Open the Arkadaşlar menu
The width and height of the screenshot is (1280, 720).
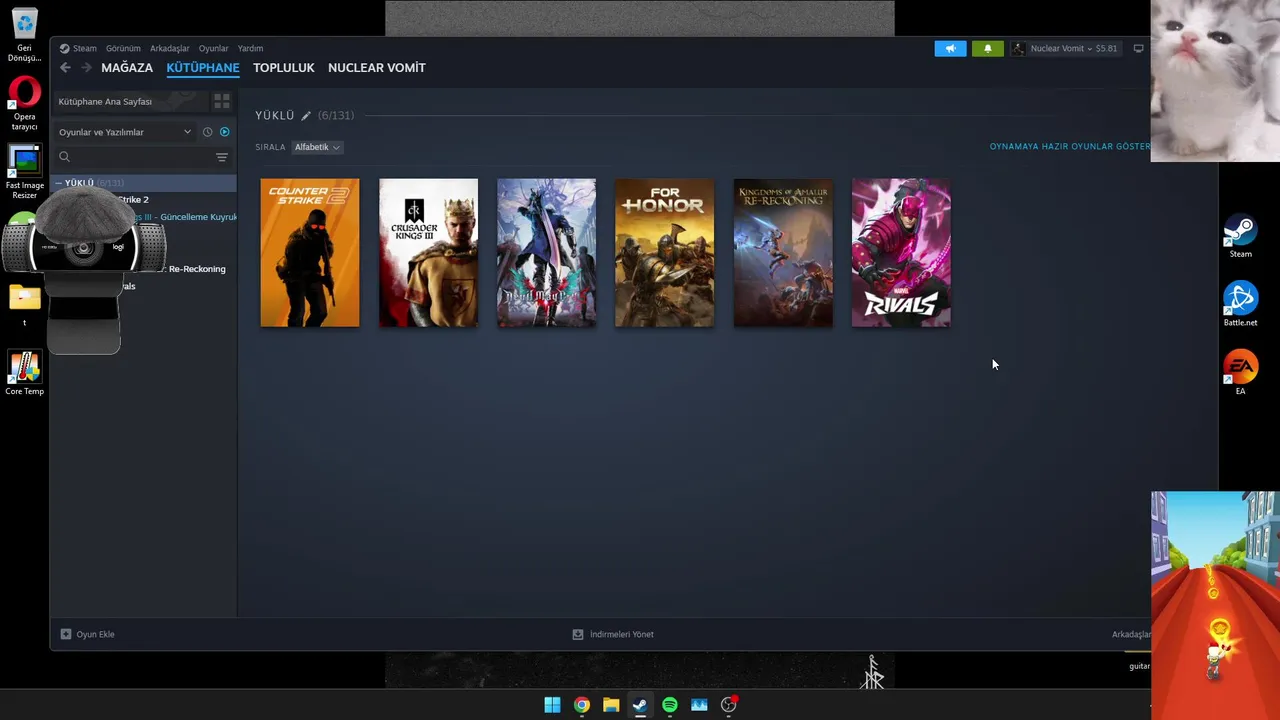pyautogui.click(x=169, y=48)
